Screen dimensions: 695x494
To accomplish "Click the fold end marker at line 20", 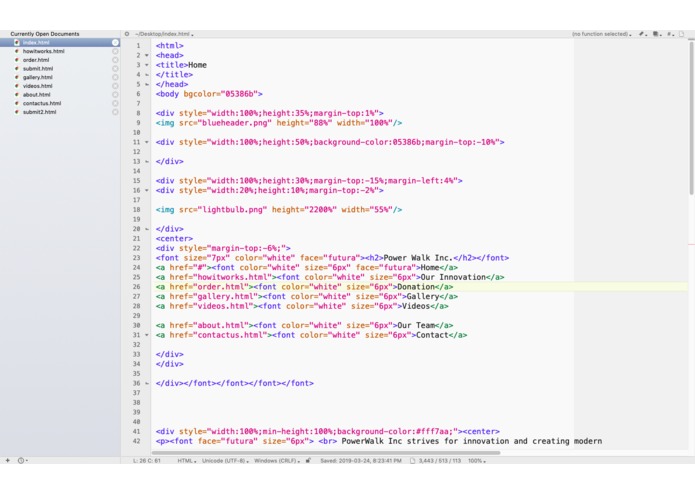I will pos(147,229).
